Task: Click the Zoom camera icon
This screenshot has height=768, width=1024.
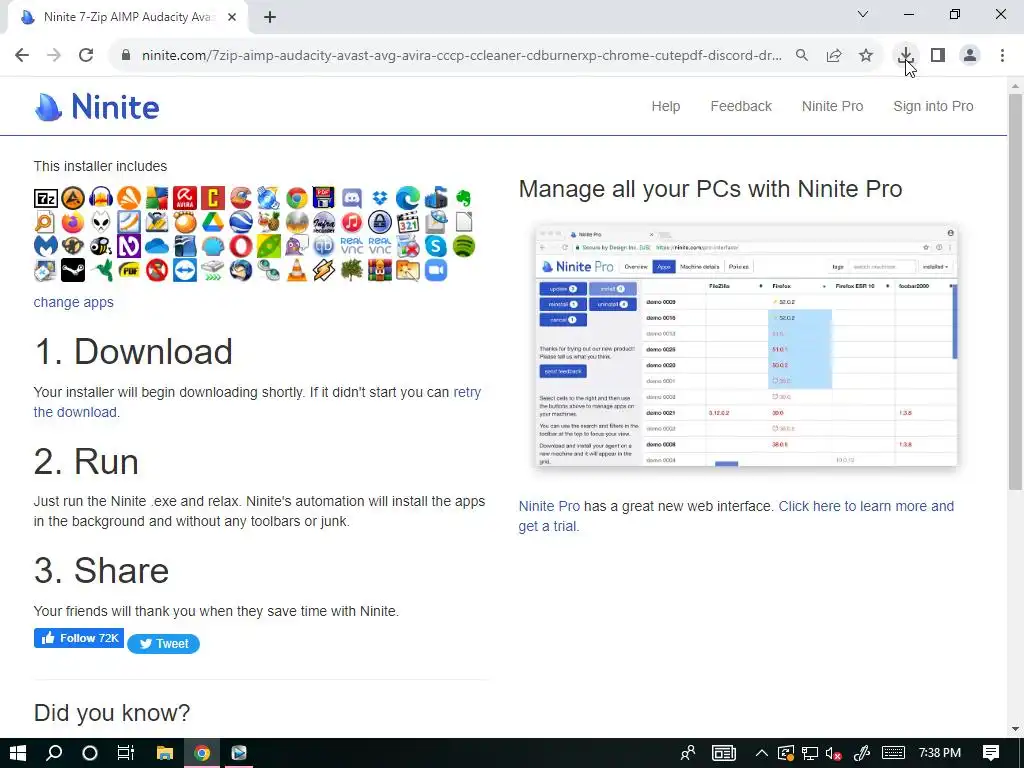Action: point(436,270)
